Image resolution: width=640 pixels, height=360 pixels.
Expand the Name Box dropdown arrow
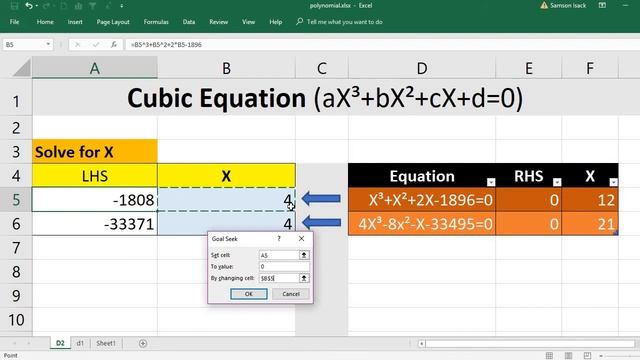point(48,44)
